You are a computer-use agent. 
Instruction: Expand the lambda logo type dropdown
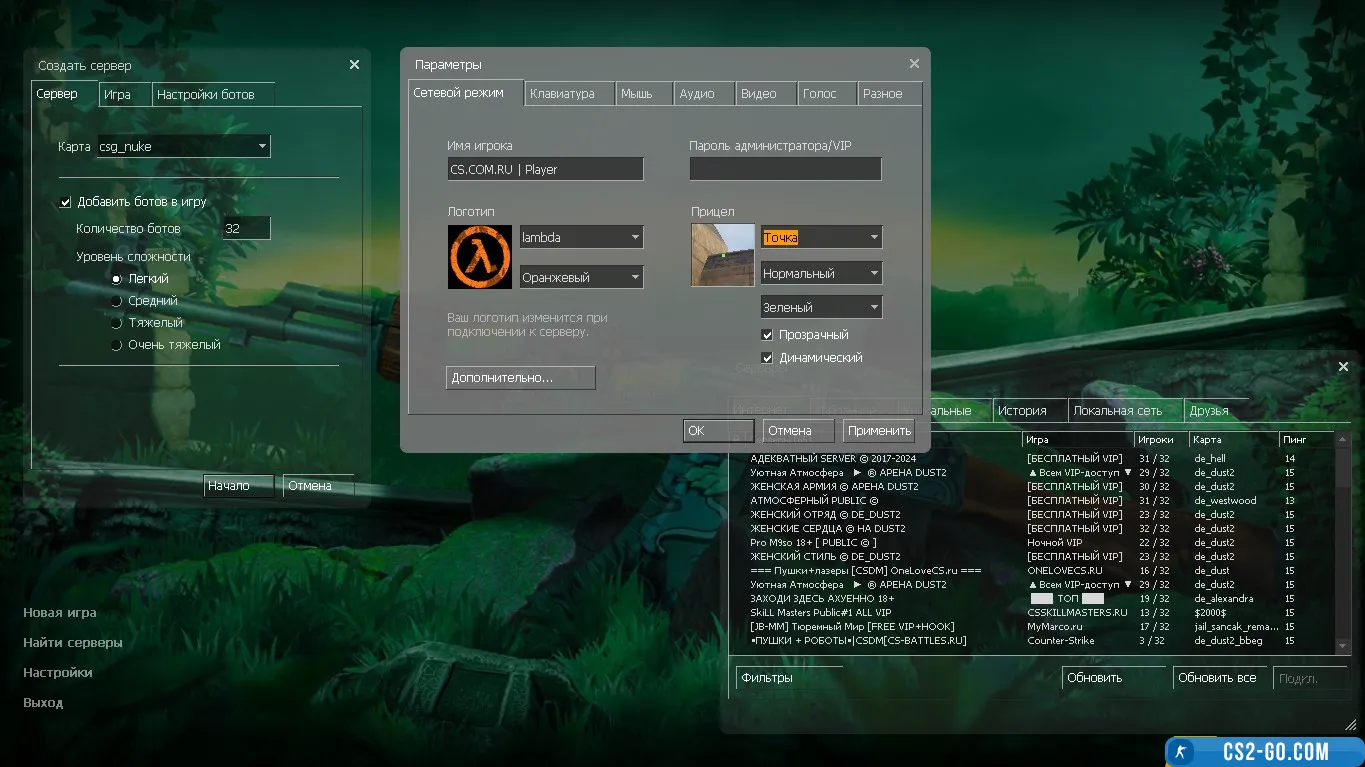point(581,238)
